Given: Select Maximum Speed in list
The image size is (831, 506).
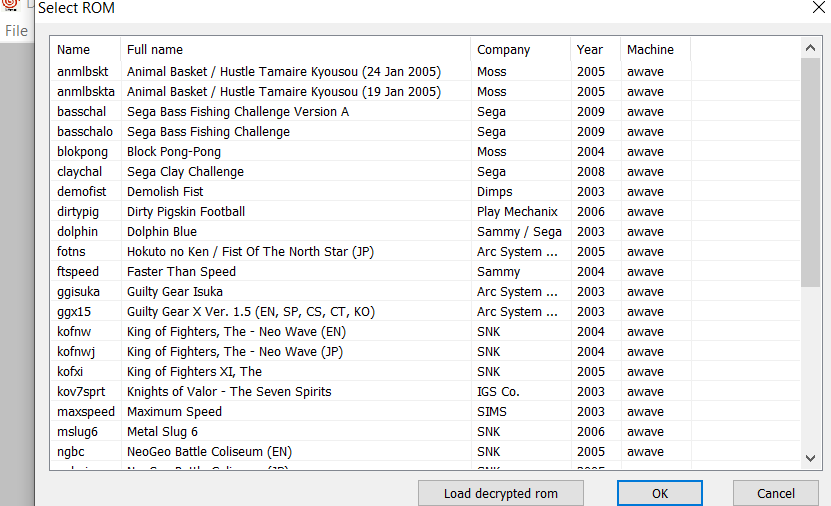Looking at the screenshot, I should pos(425,412).
